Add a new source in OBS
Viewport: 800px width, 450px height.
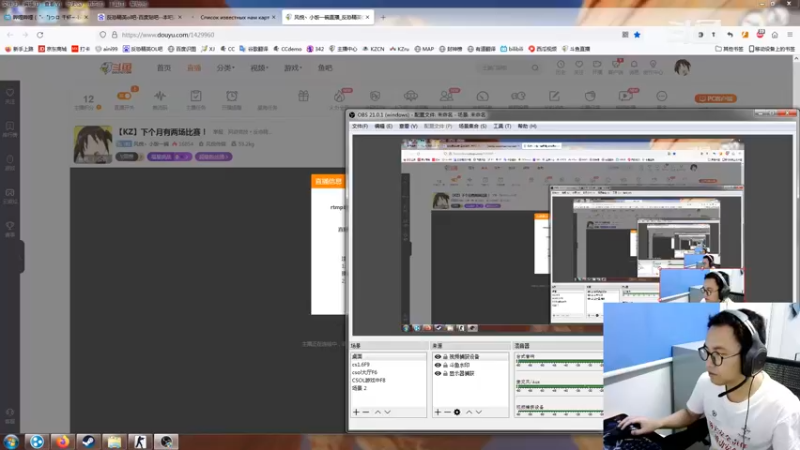click(x=438, y=412)
